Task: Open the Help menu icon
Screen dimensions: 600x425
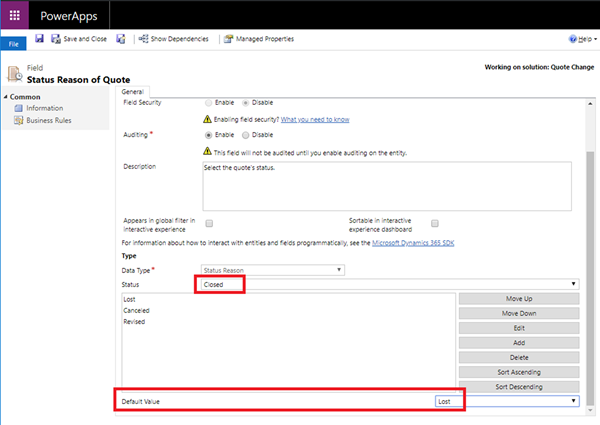Action: pyautogui.click(x=571, y=39)
